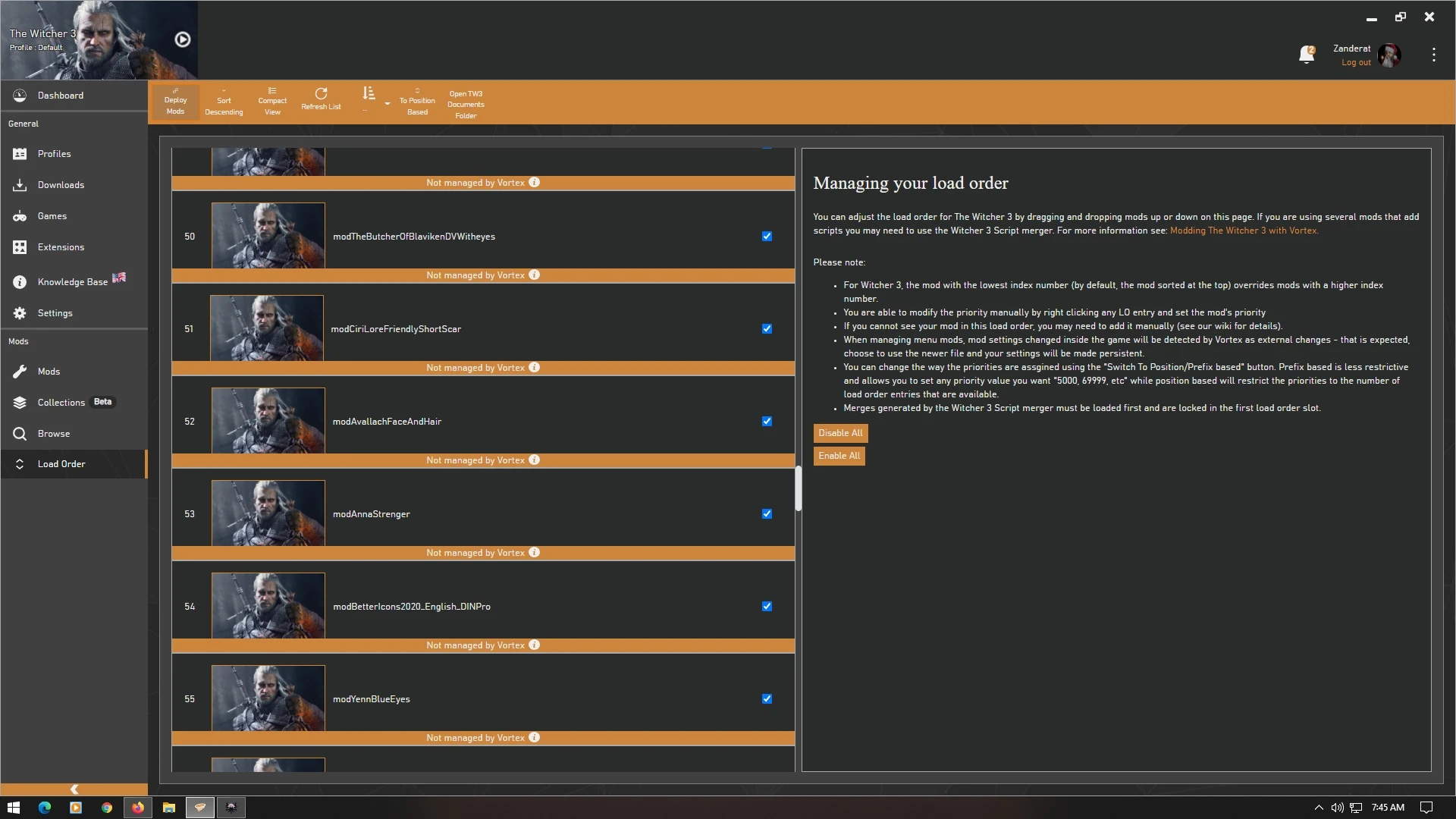Screen dimensions: 1456x819
Task: Launch The Witcher 3 with play icon
Action: click(x=182, y=39)
